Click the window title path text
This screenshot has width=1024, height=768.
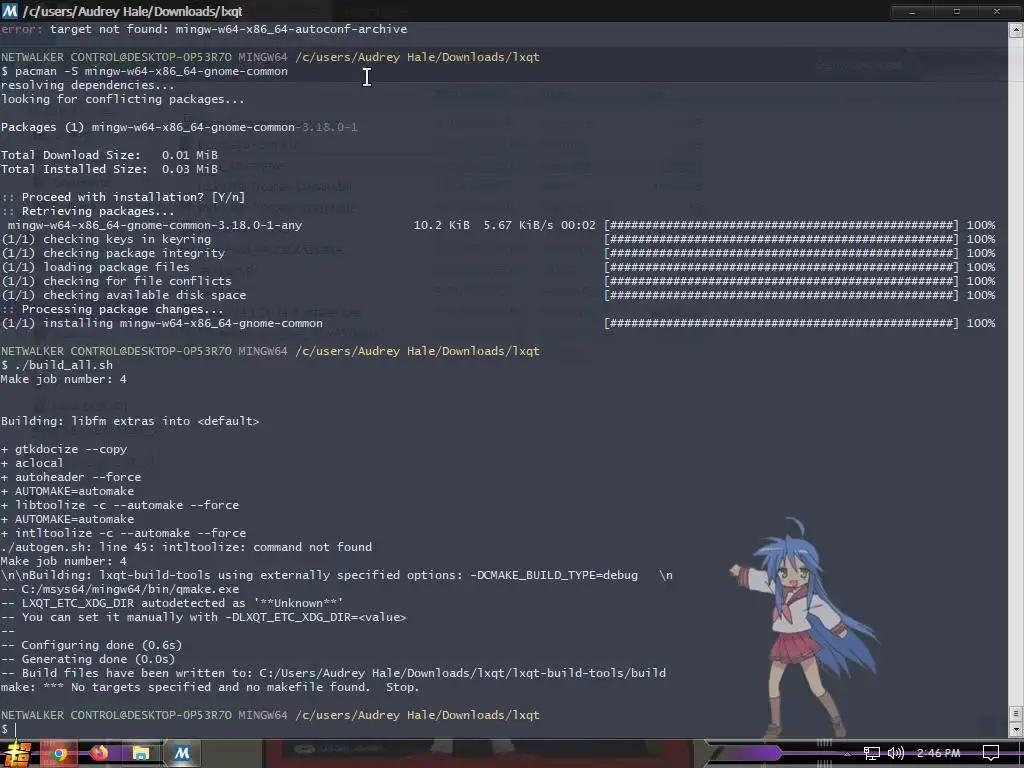point(133,12)
